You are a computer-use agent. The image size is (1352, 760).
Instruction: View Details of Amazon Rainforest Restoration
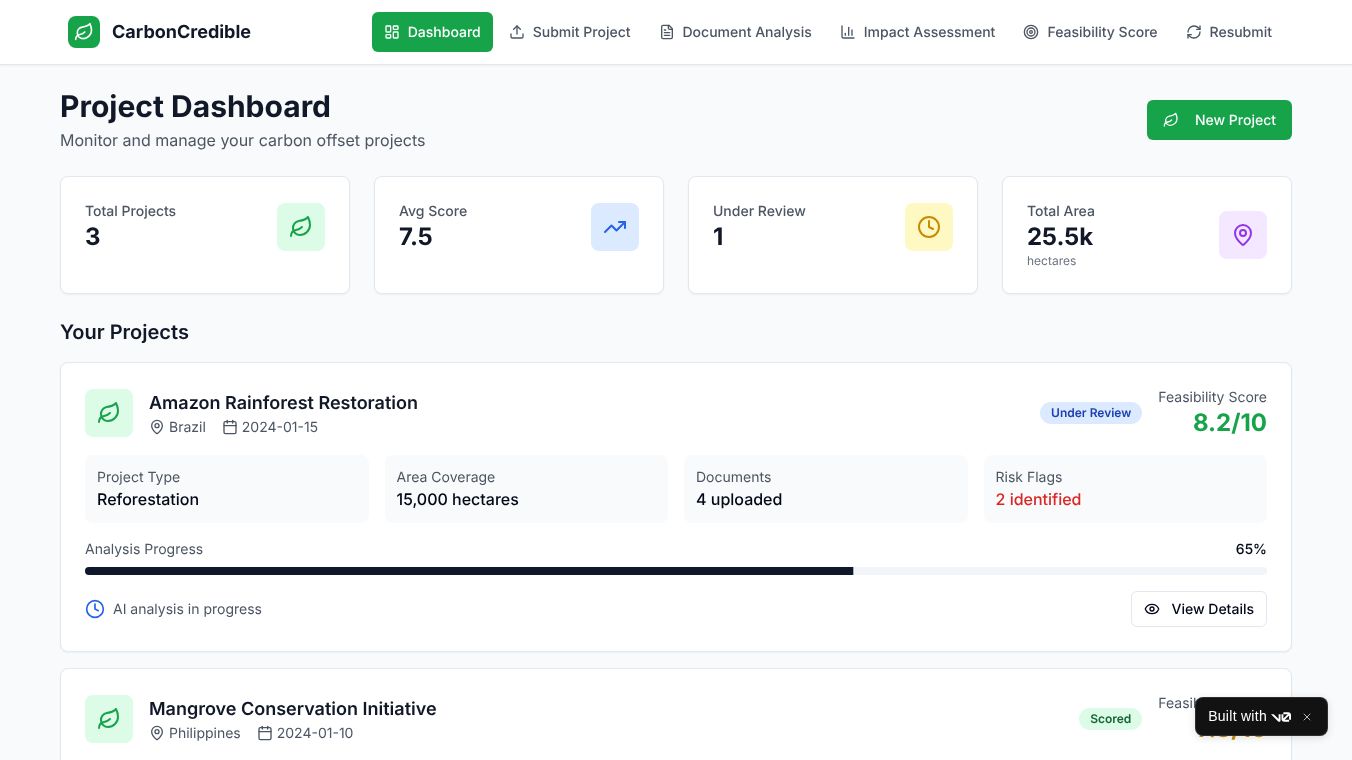(x=1199, y=609)
